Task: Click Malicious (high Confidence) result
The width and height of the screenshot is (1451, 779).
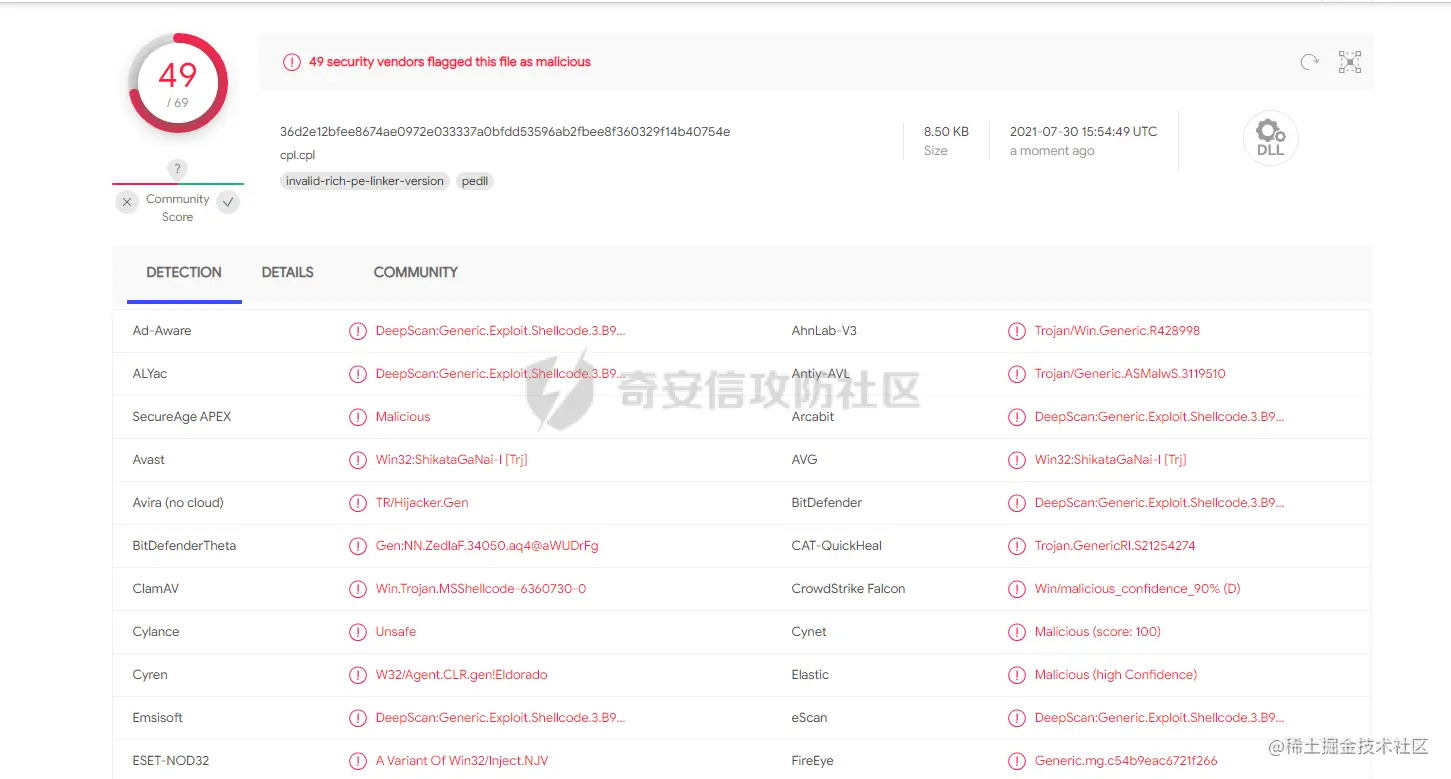Action: click(x=1116, y=675)
